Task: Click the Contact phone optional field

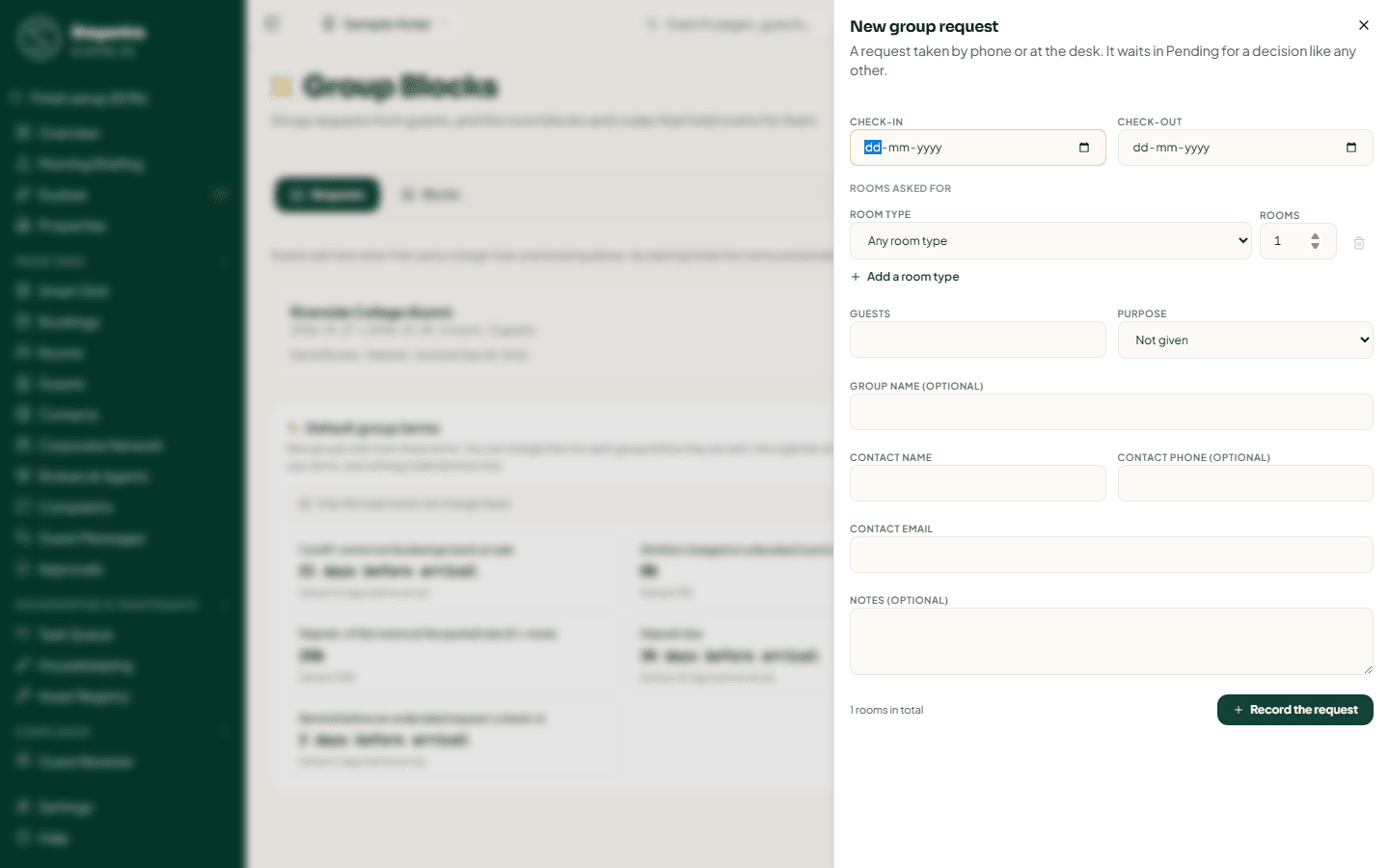Action: (1244, 483)
